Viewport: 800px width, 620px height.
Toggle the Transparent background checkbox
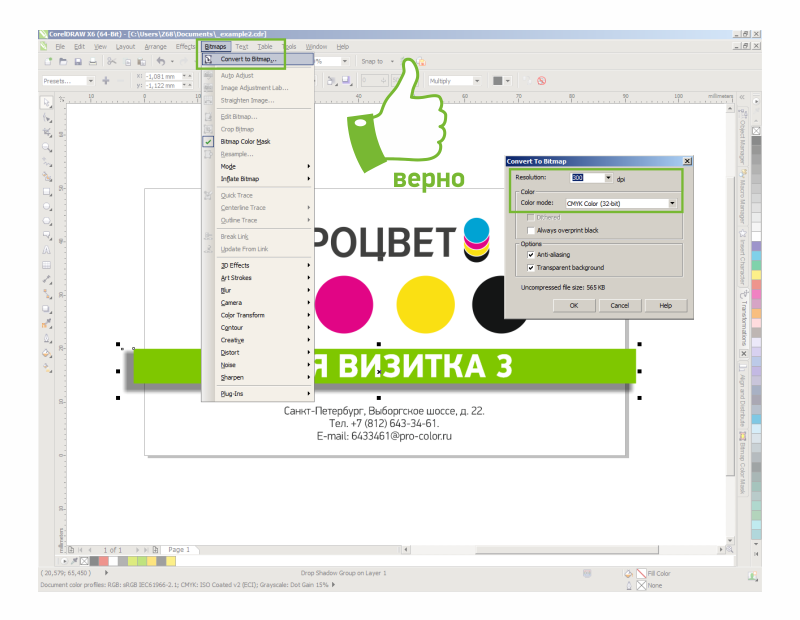(531, 267)
